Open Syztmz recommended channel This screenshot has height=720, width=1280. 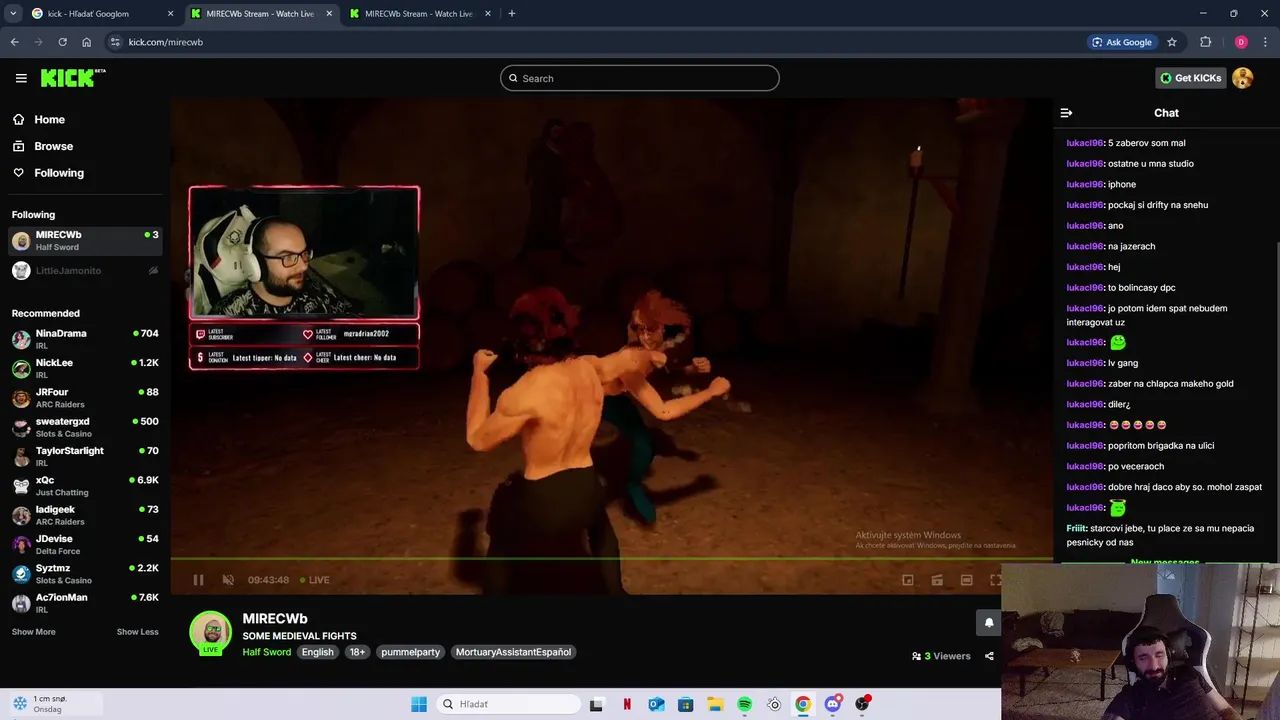click(x=85, y=574)
